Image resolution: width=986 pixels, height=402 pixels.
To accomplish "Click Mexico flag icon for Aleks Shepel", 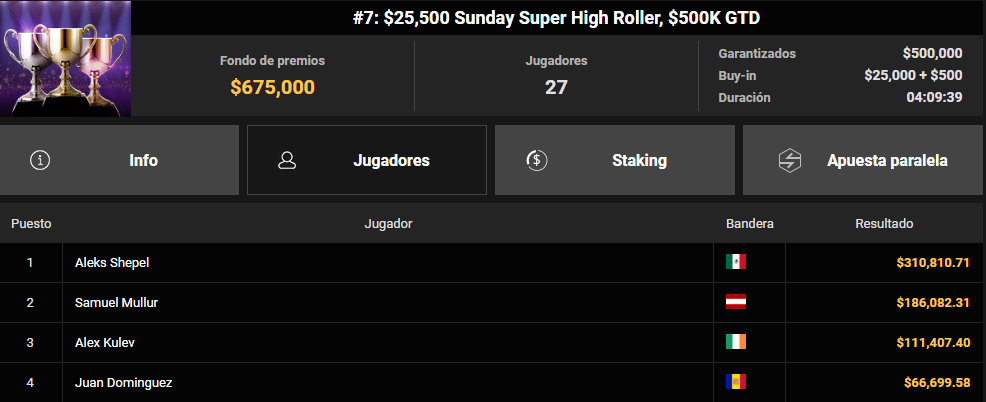I will pos(736,262).
